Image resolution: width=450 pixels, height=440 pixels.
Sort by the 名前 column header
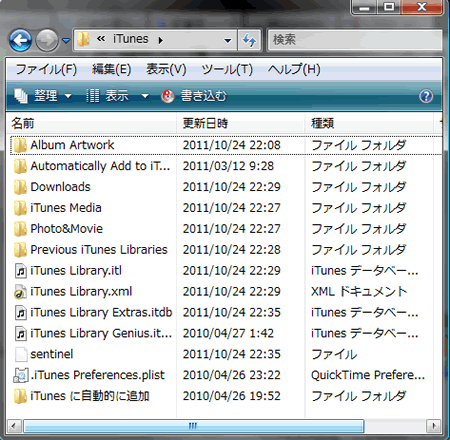(91, 123)
